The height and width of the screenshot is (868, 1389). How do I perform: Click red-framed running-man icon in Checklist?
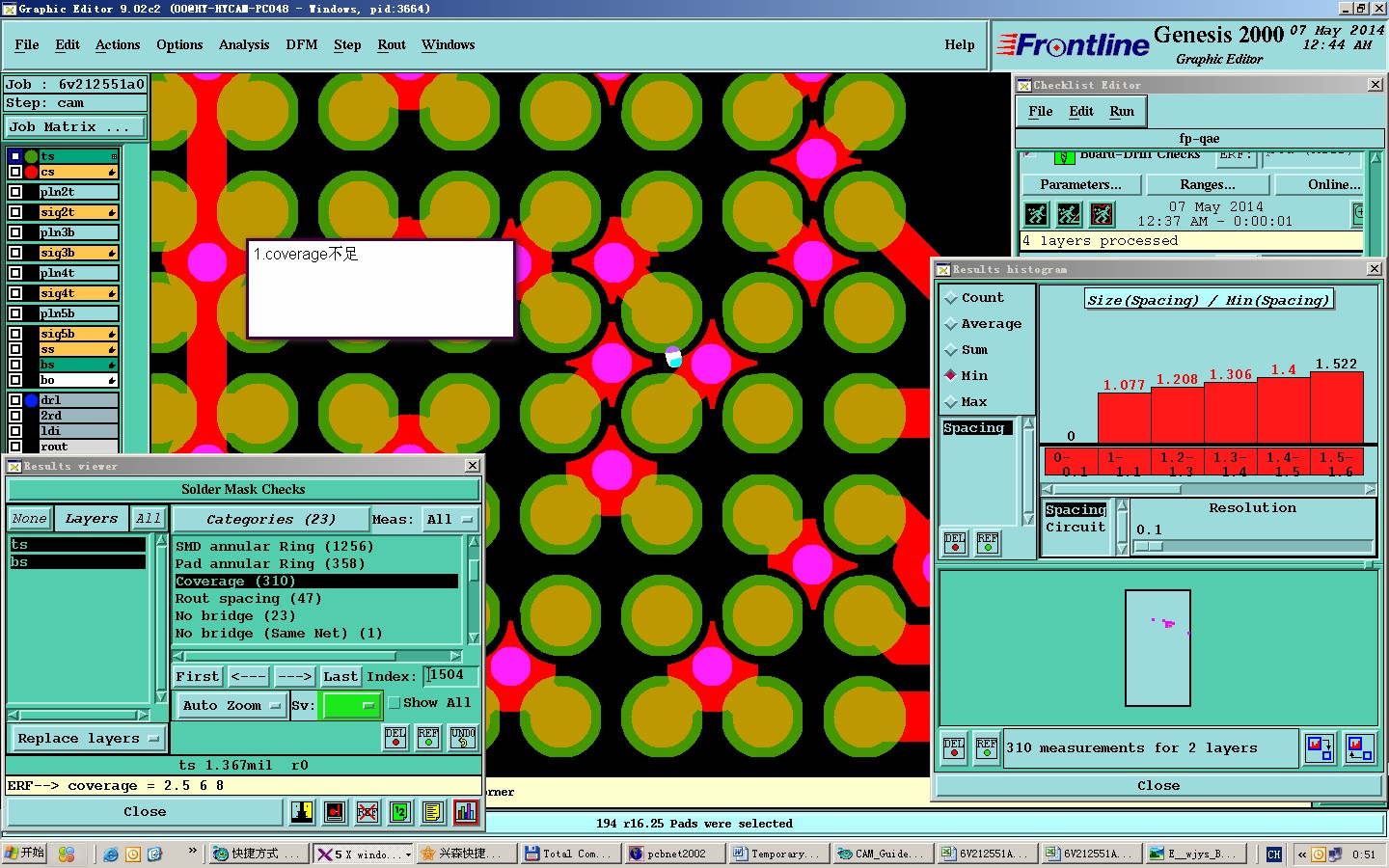tap(1102, 214)
